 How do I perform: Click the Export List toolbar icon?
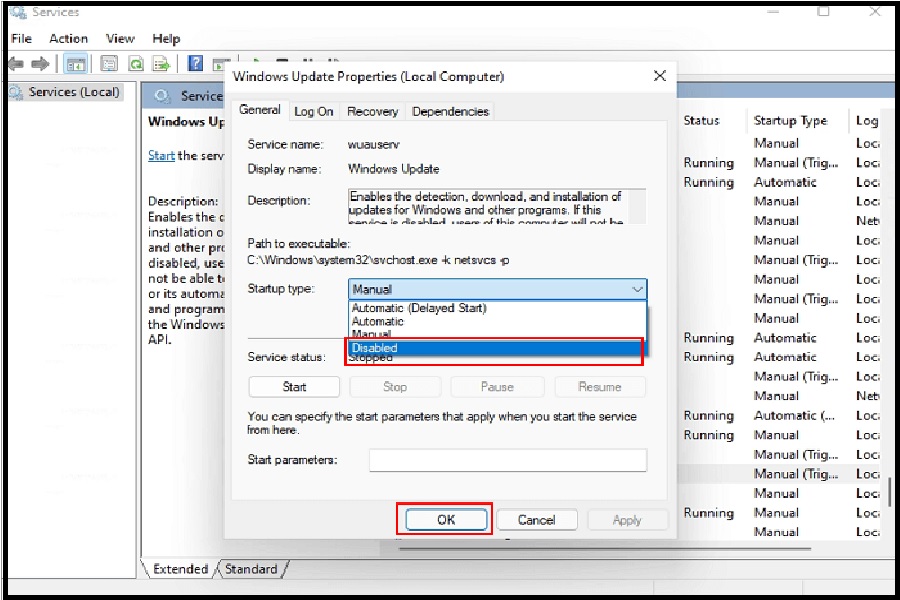click(x=161, y=64)
